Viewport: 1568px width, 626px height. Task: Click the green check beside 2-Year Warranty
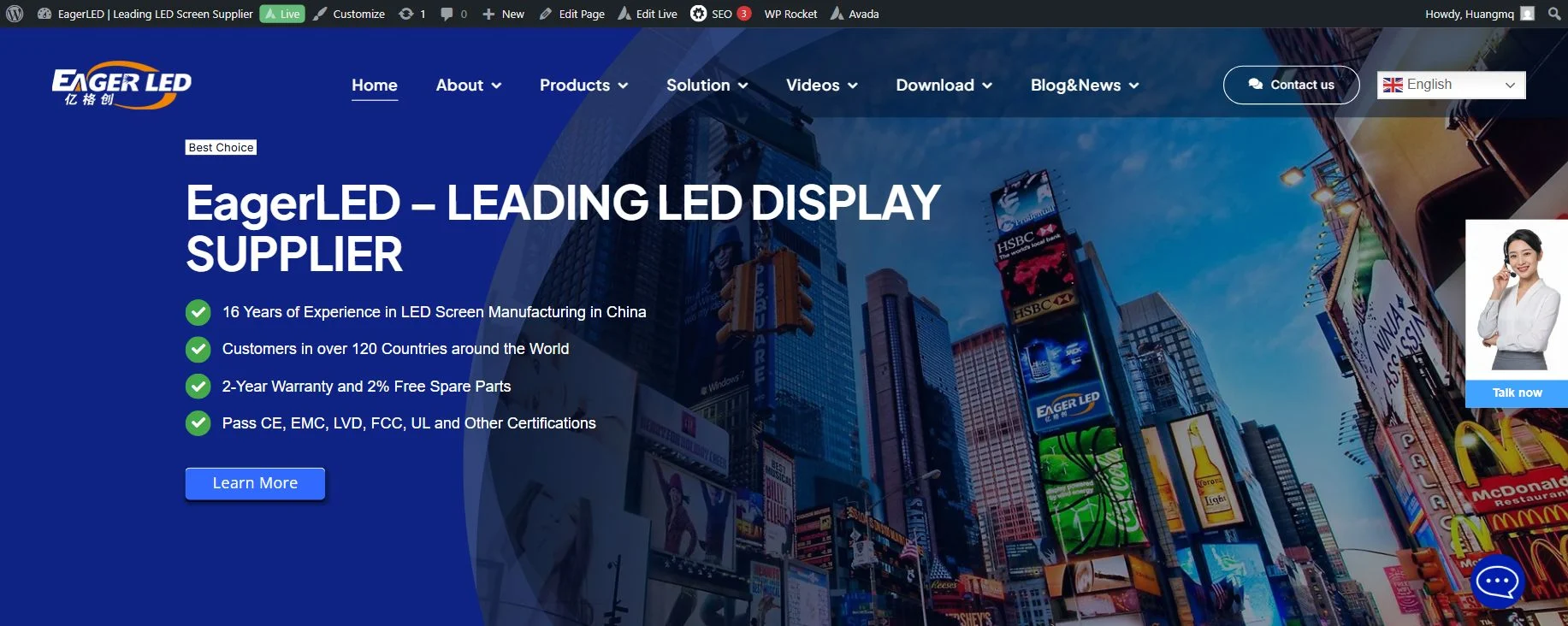point(198,387)
